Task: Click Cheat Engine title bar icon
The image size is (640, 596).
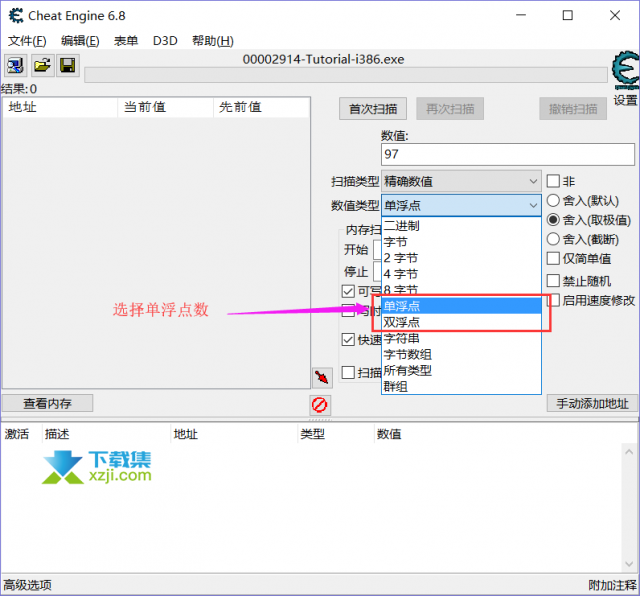Action: tap(16, 16)
